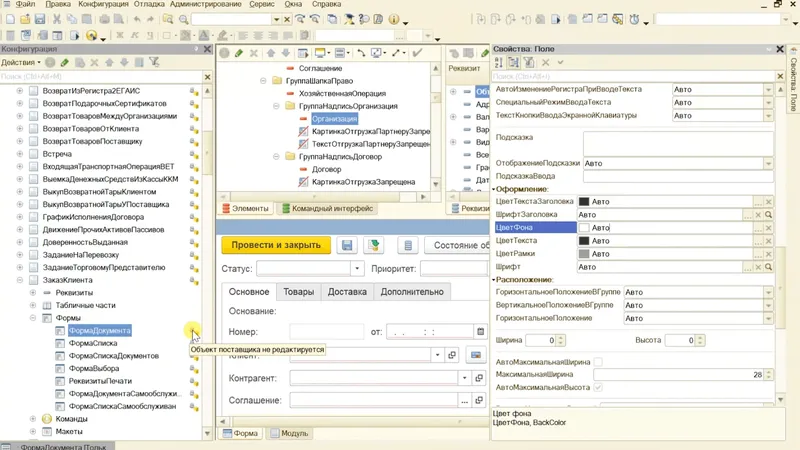Select the Договор element in the form tree

pyautogui.click(x=326, y=169)
